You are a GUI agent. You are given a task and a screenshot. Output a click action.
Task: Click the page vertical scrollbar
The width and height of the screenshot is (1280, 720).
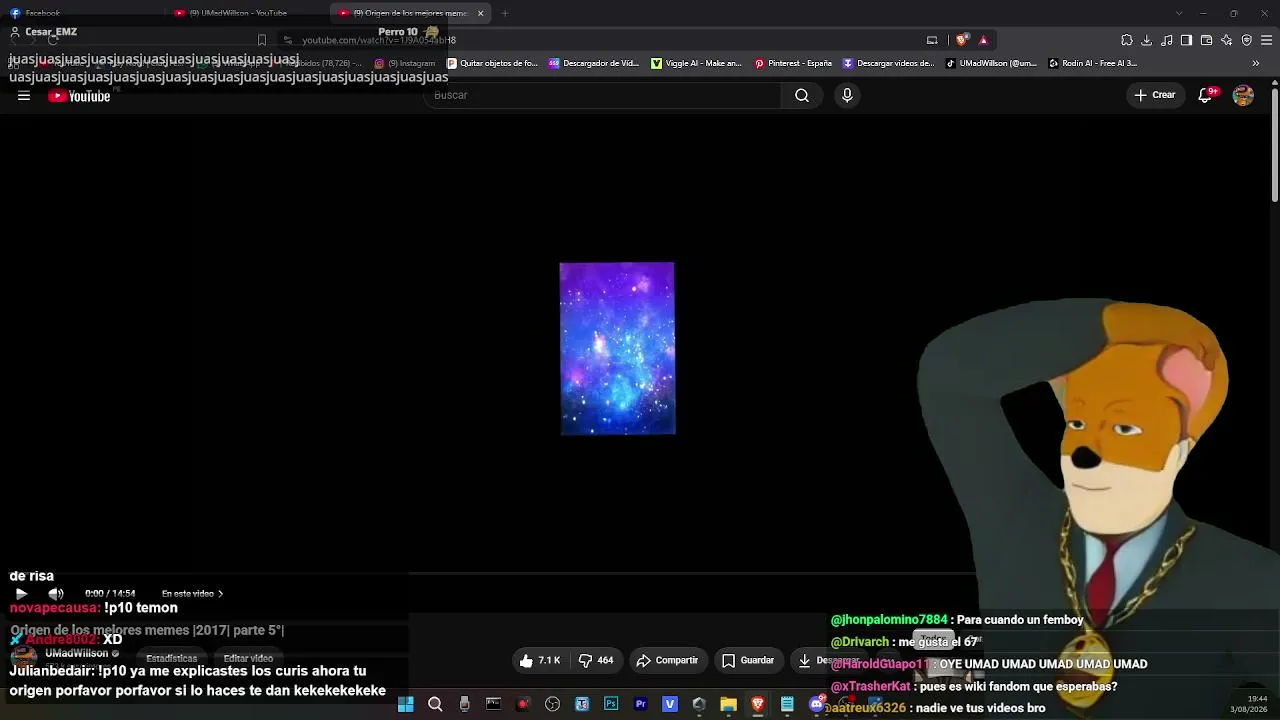(x=1275, y=144)
